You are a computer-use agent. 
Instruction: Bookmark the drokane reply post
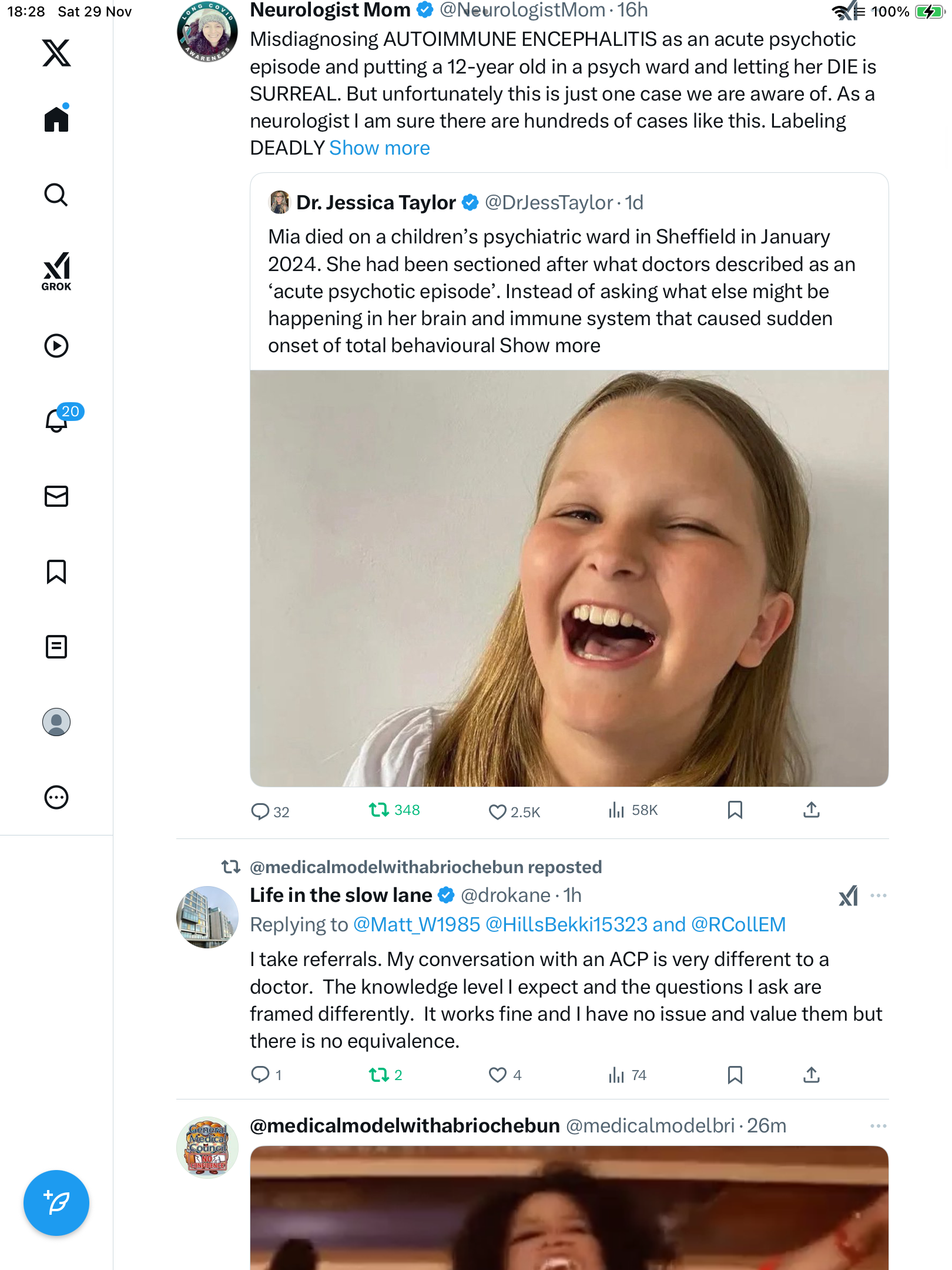pos(735,1075)
